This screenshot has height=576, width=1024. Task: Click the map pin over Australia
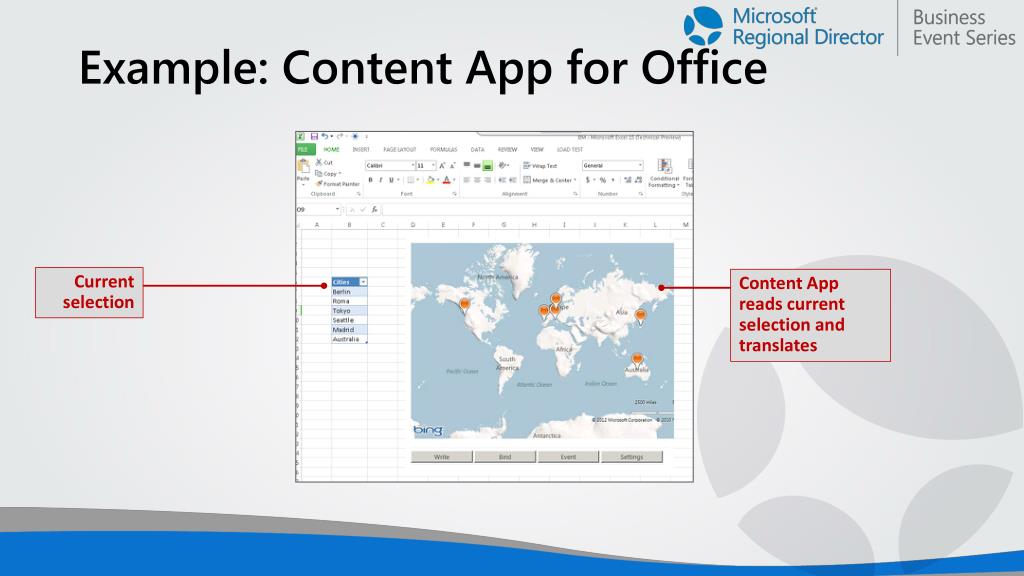point(637,359)
